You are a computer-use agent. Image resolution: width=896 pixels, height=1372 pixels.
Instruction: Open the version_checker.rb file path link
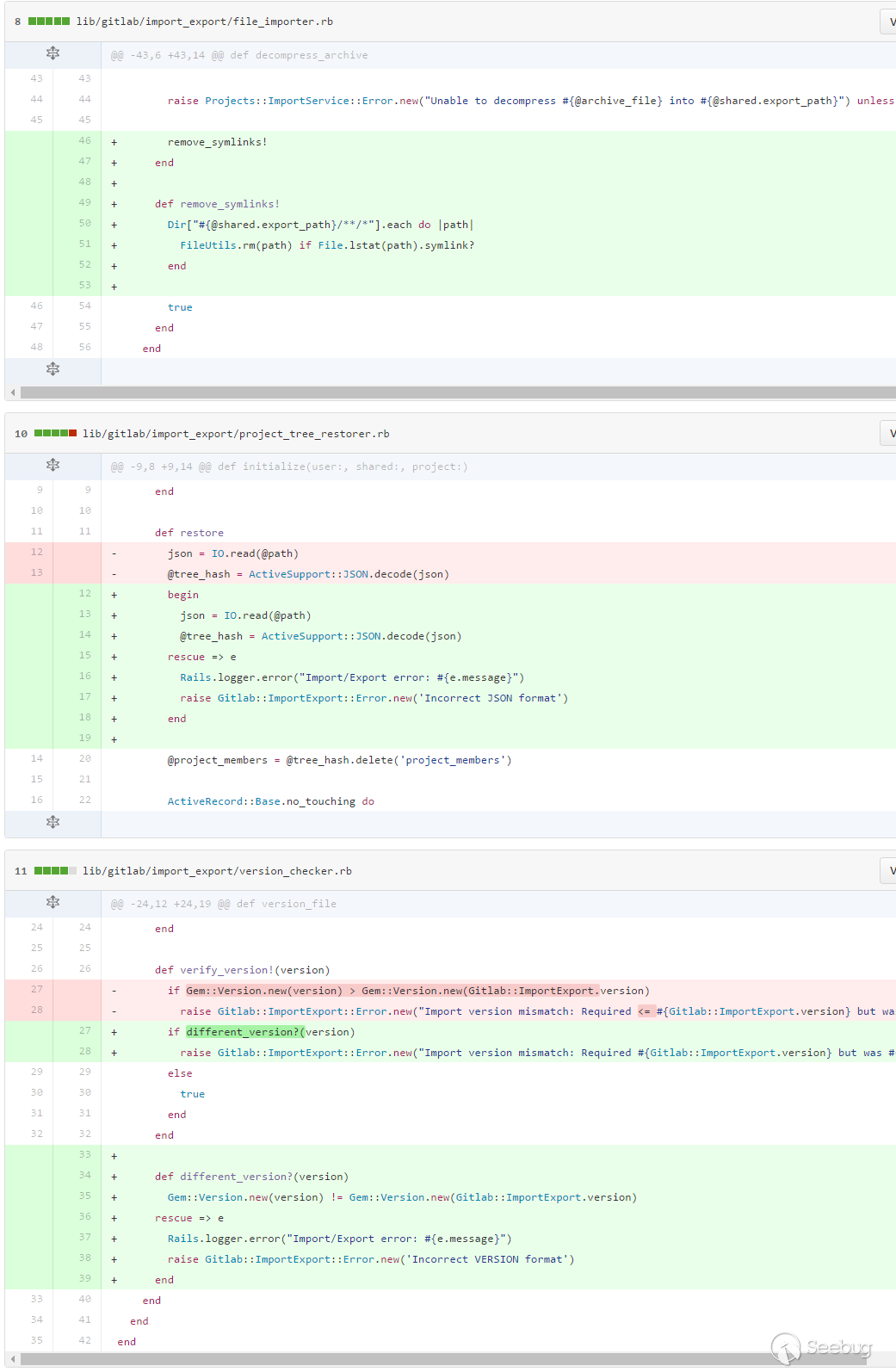point(217,871)
